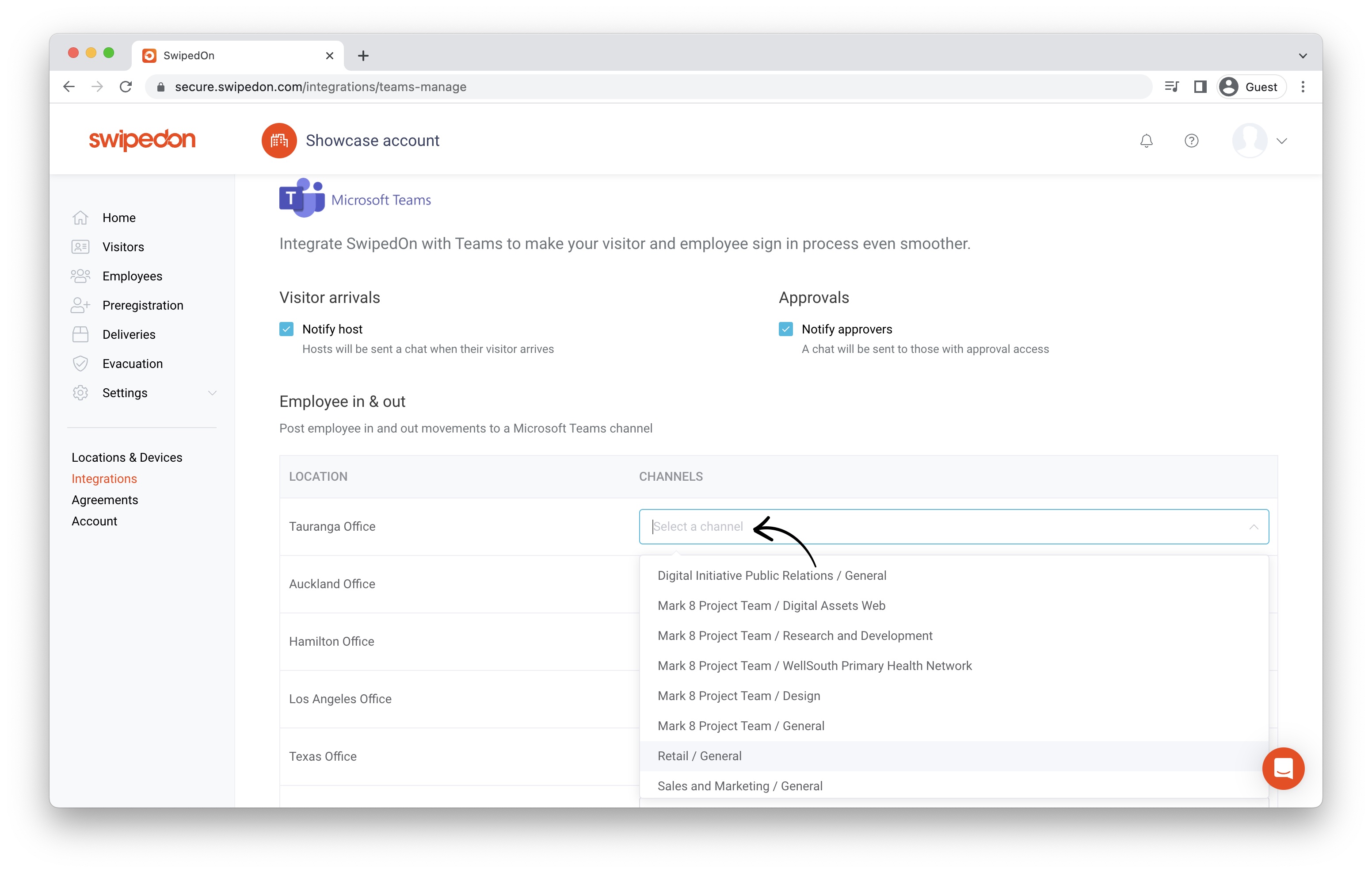Click the Deliveries box icon
1372x873 pixels.
80,334
